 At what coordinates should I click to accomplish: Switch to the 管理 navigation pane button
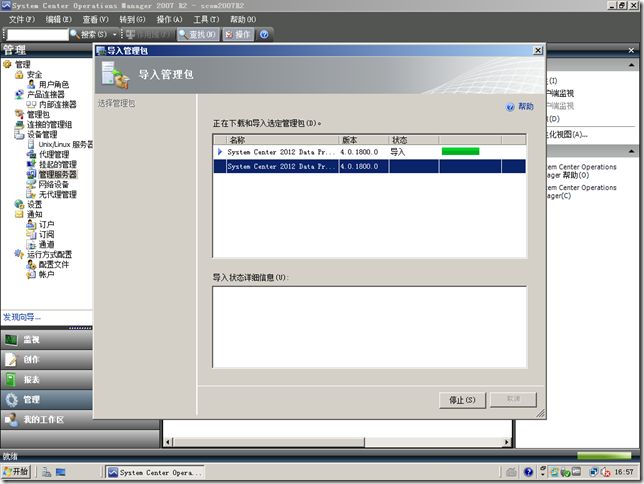(x=46, y=399)
